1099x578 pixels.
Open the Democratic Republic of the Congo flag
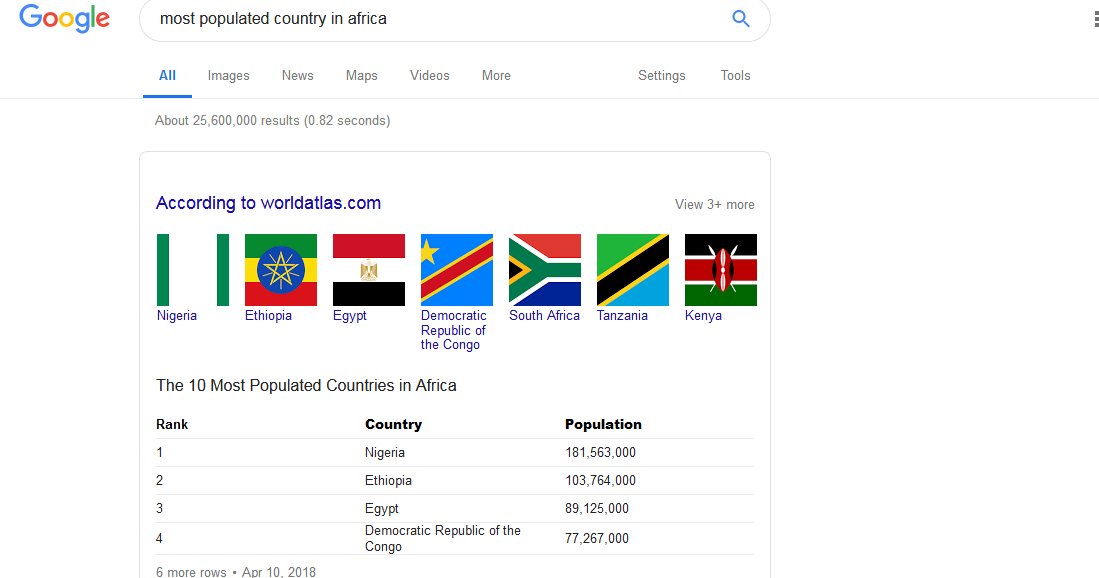457,270
